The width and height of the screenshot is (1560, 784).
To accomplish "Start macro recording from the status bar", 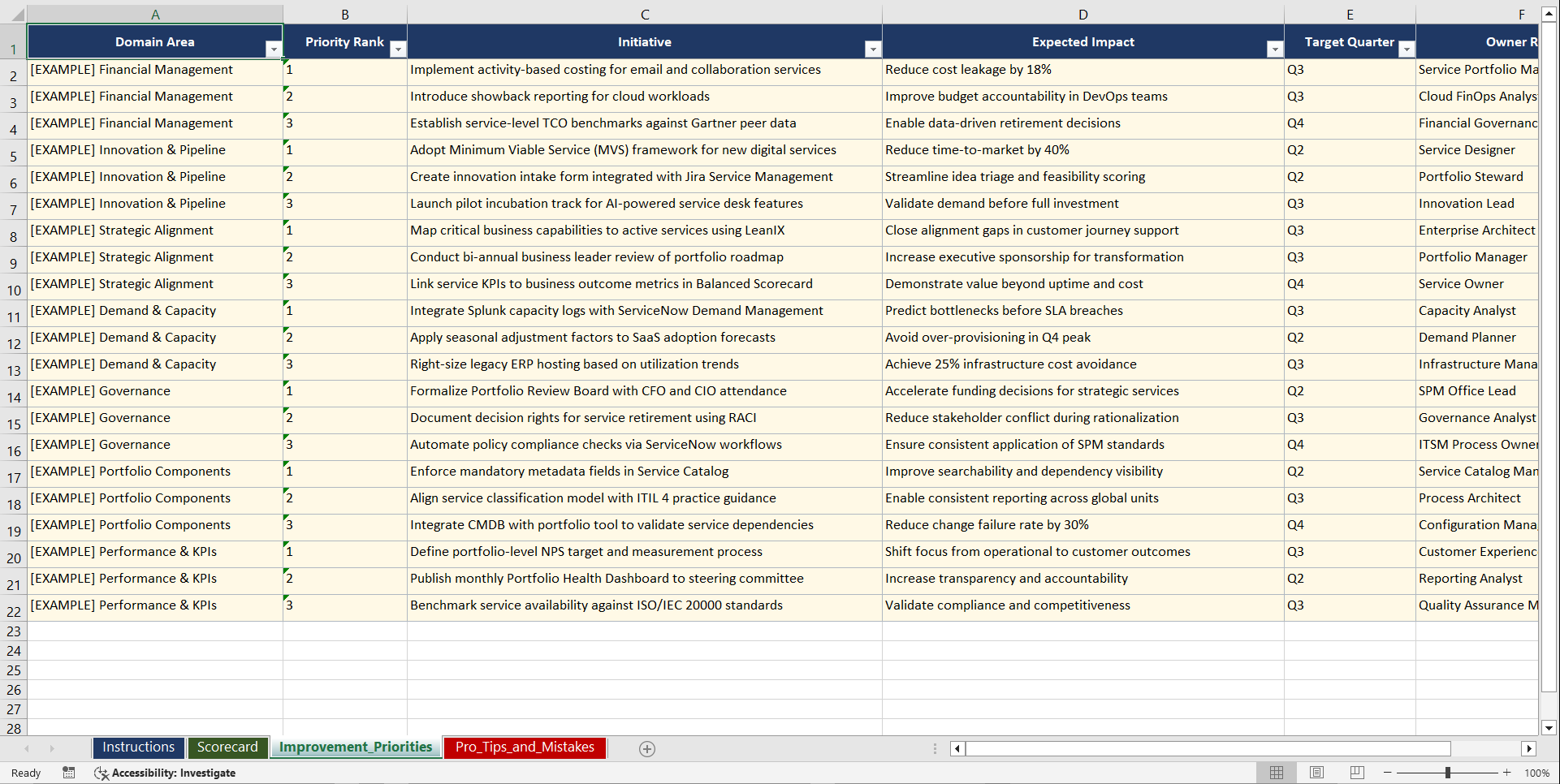I will click(69, 773).
